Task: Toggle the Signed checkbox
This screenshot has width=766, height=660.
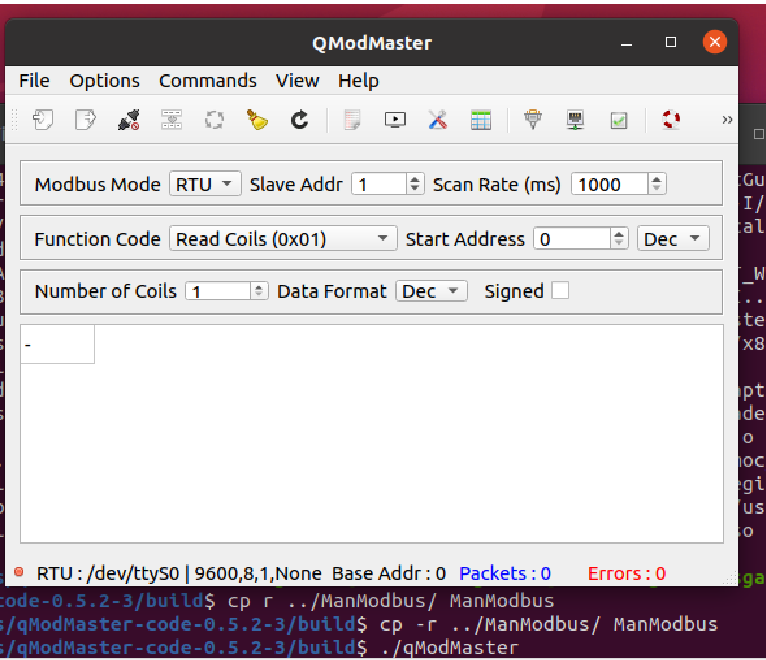Action: [560, 290]
